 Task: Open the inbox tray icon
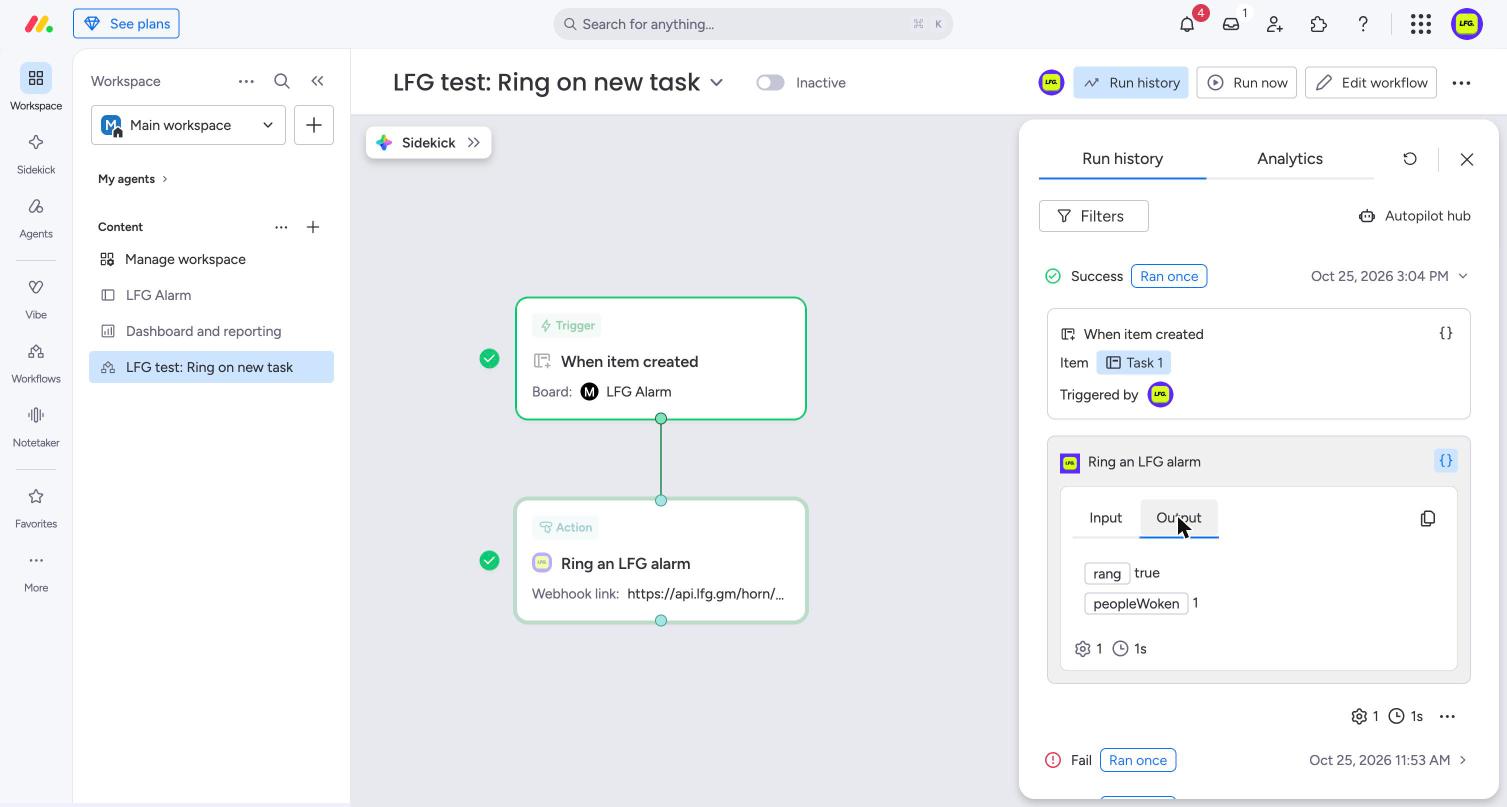click(x=1231, y=24)
